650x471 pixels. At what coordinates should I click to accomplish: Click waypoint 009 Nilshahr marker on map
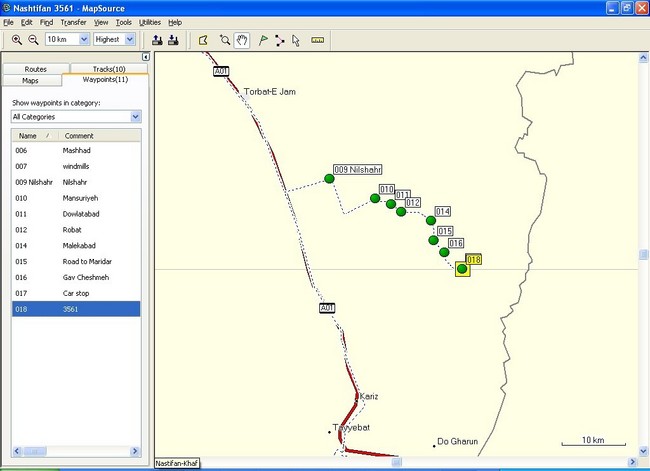pyautogui.click(x=329, y=179)
